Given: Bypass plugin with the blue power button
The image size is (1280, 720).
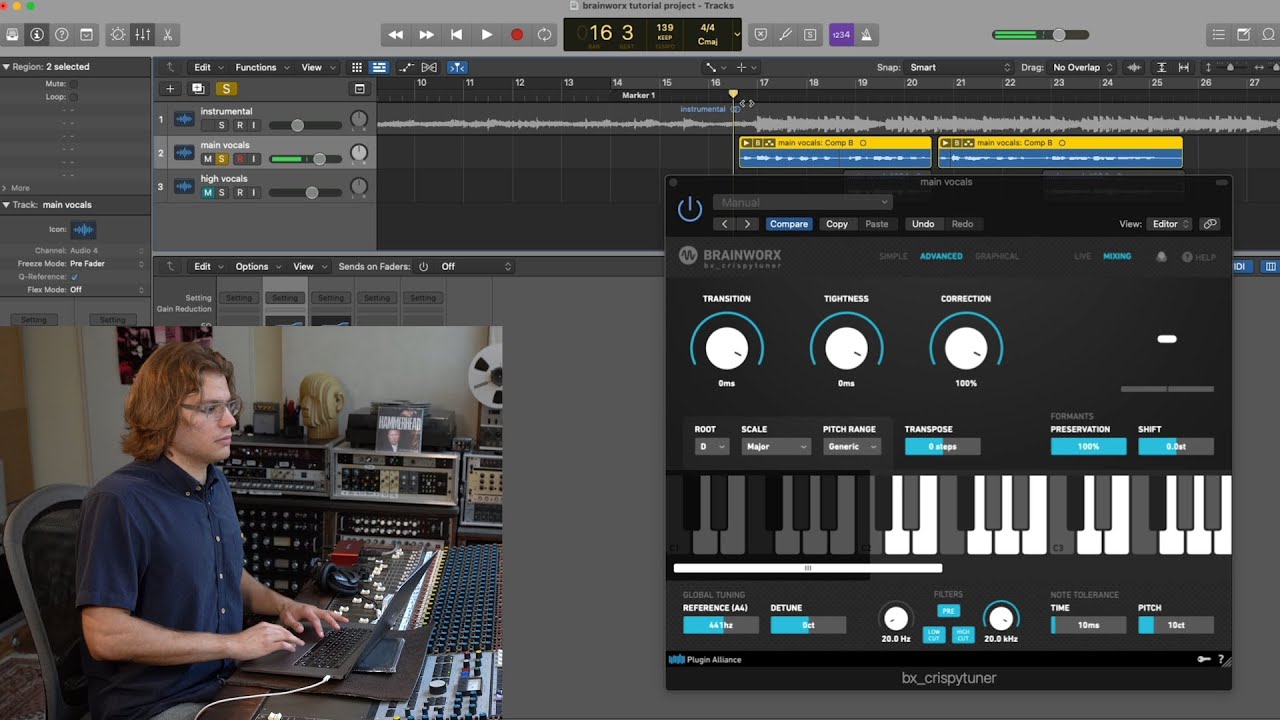Looking at the screenshot, I should click(690, 209).
